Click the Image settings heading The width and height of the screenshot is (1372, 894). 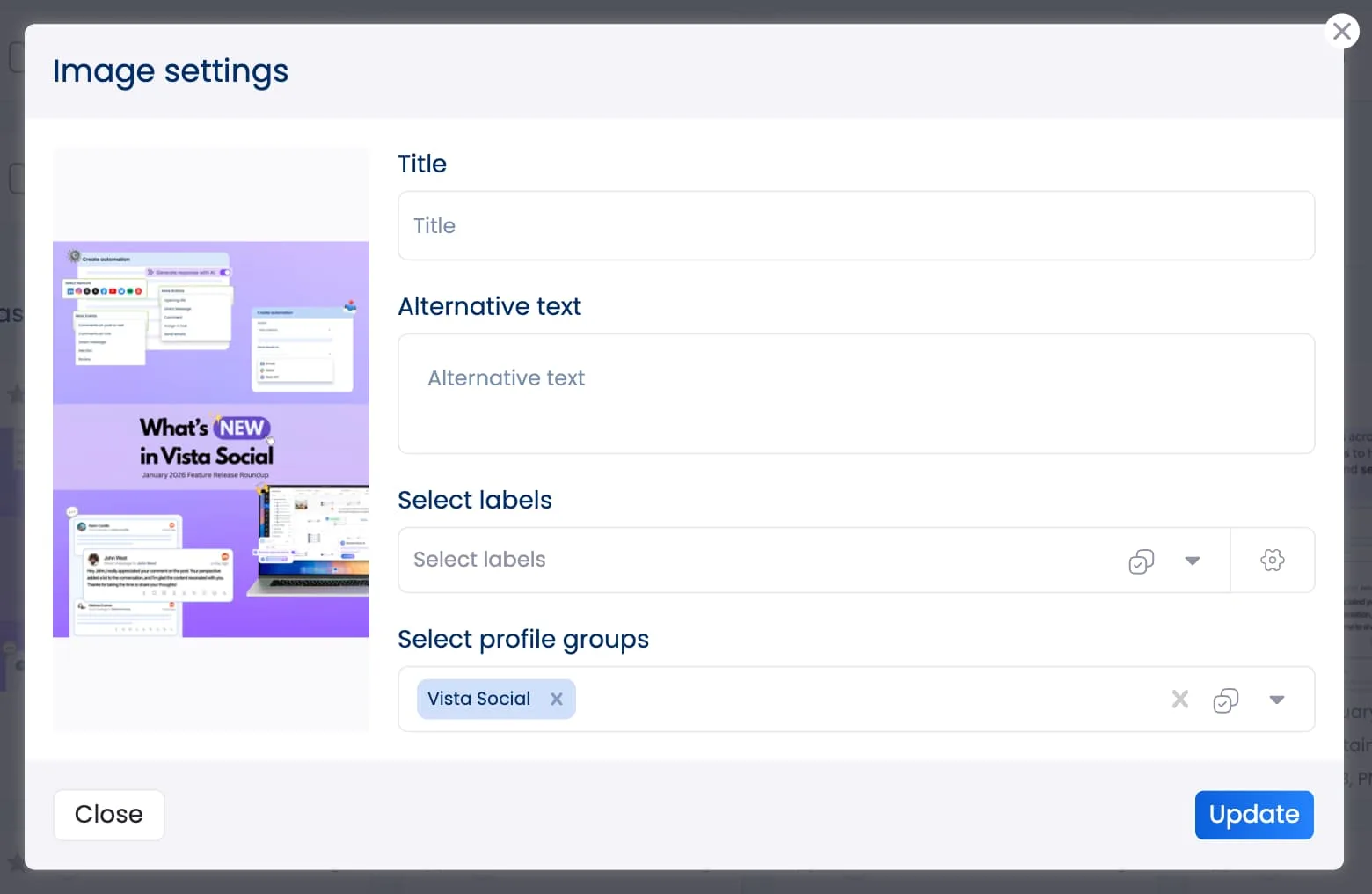(170, 70)
